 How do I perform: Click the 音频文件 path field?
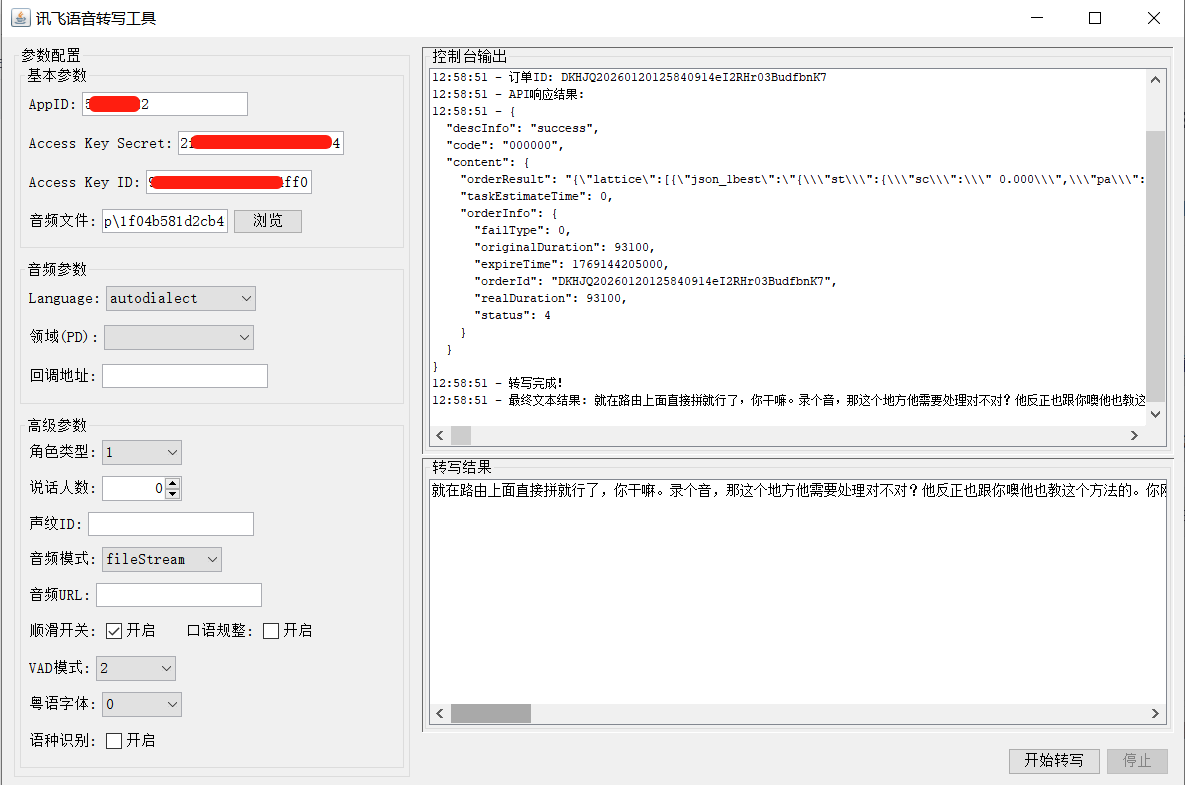[165, 221]
